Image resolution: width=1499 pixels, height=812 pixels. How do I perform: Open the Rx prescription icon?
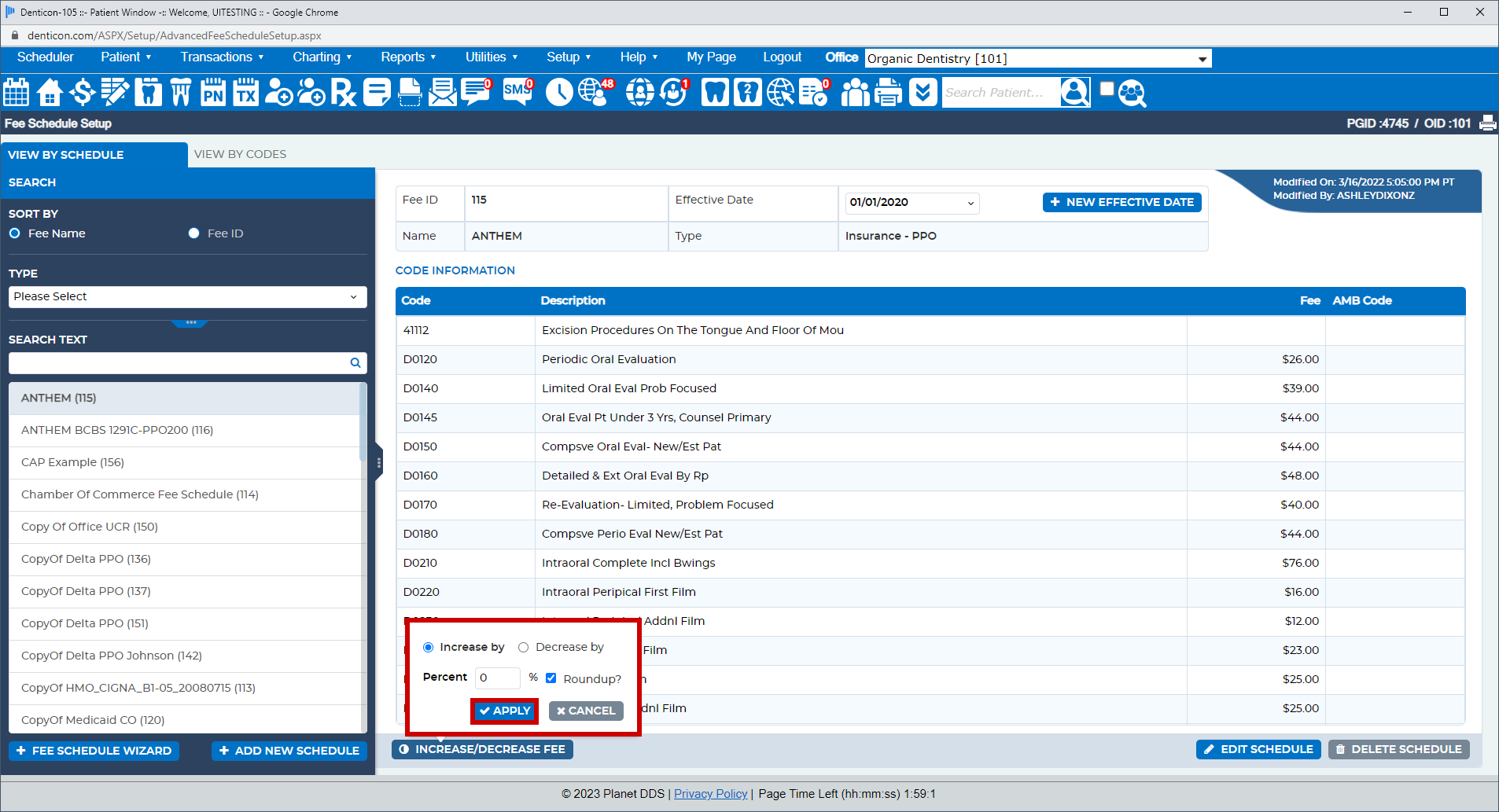coord(344,92)
